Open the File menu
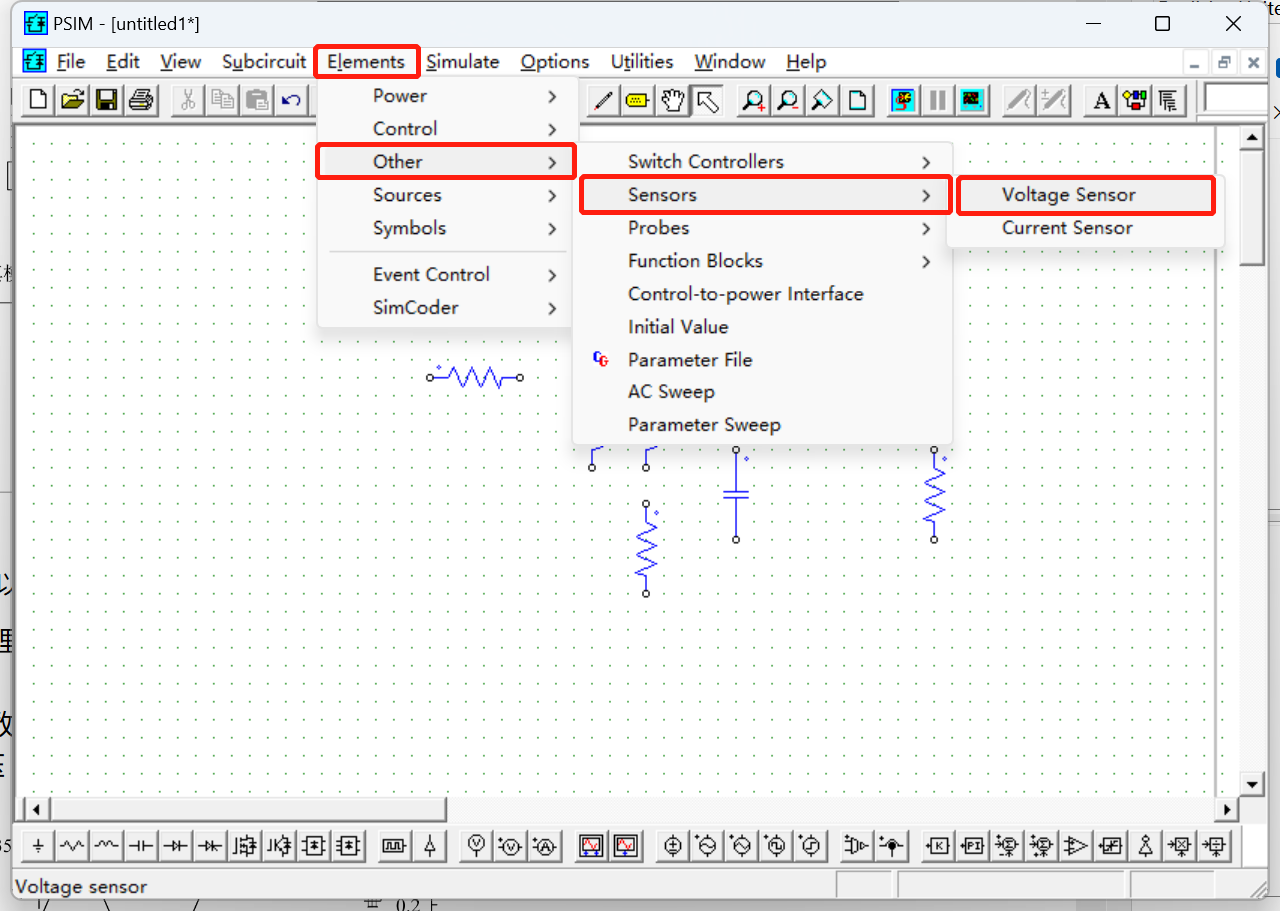Screen dimensions: 1280x911 [x=71, y=62]
